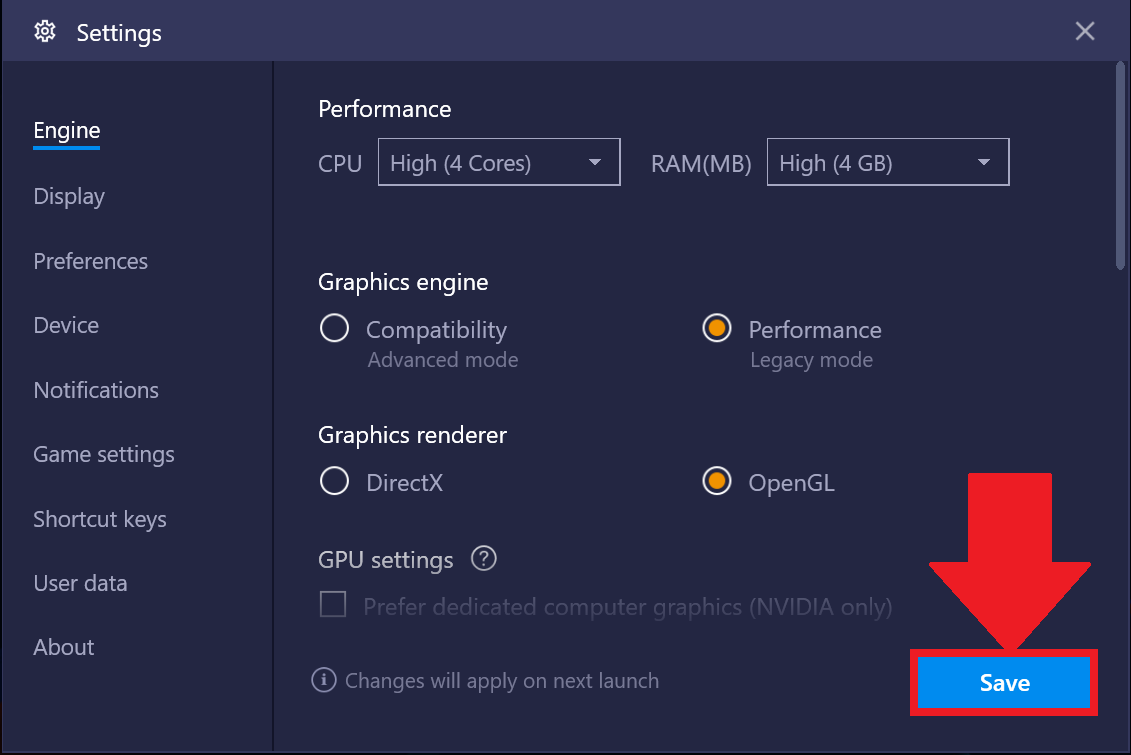Enable prefer dedicated computer graphics checkbox
Image resolution: width=1131 pixels, height=755 pixels.
pos(333,604)
